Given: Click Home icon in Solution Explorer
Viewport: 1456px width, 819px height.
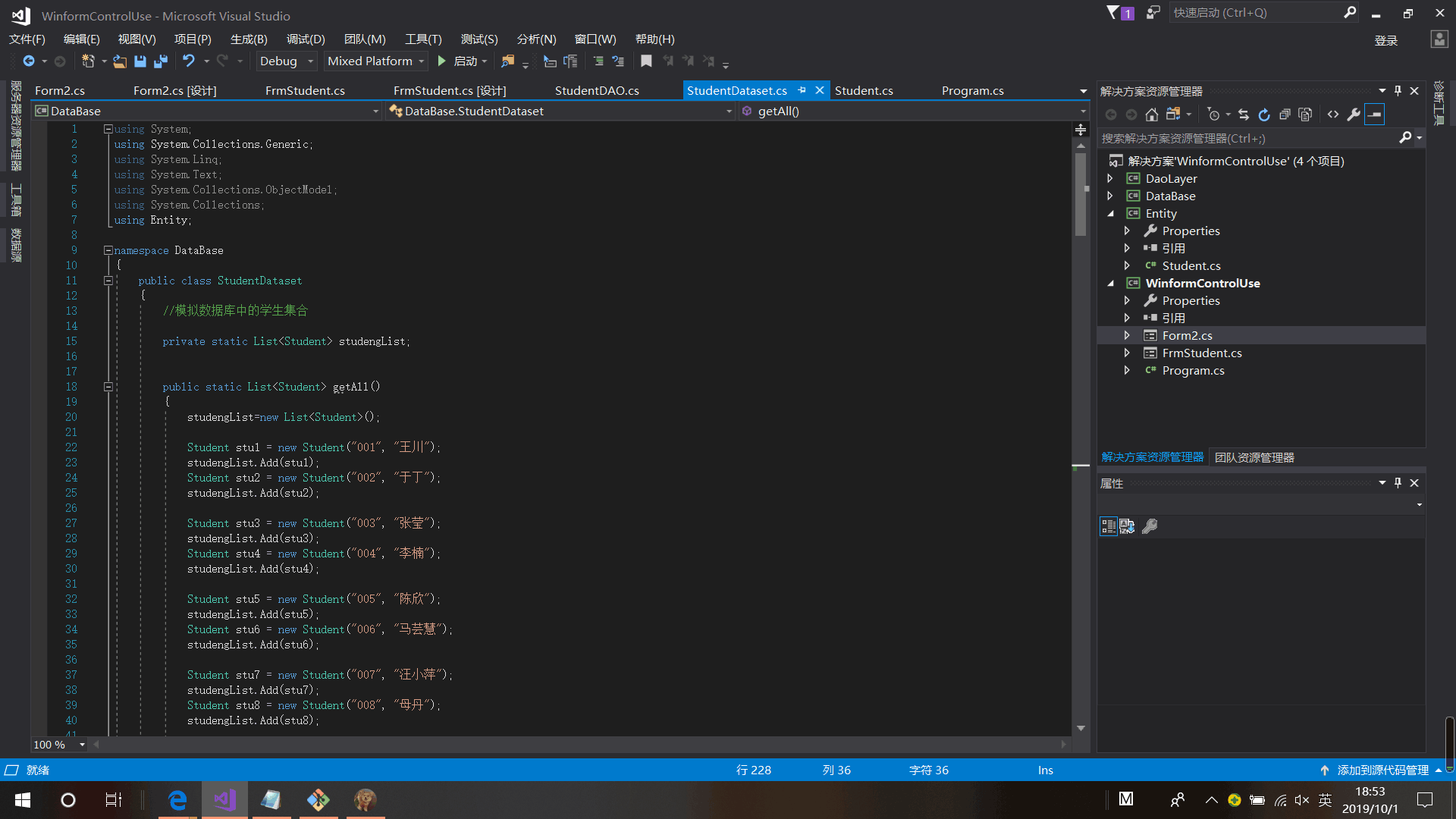Looking at the screenshot, I should [1151, 115].
